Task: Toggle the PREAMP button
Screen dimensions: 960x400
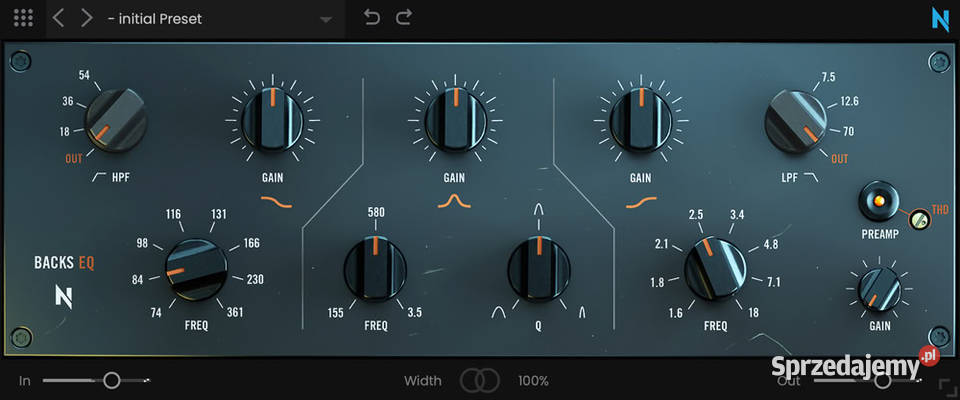Action: pos(879,201)
